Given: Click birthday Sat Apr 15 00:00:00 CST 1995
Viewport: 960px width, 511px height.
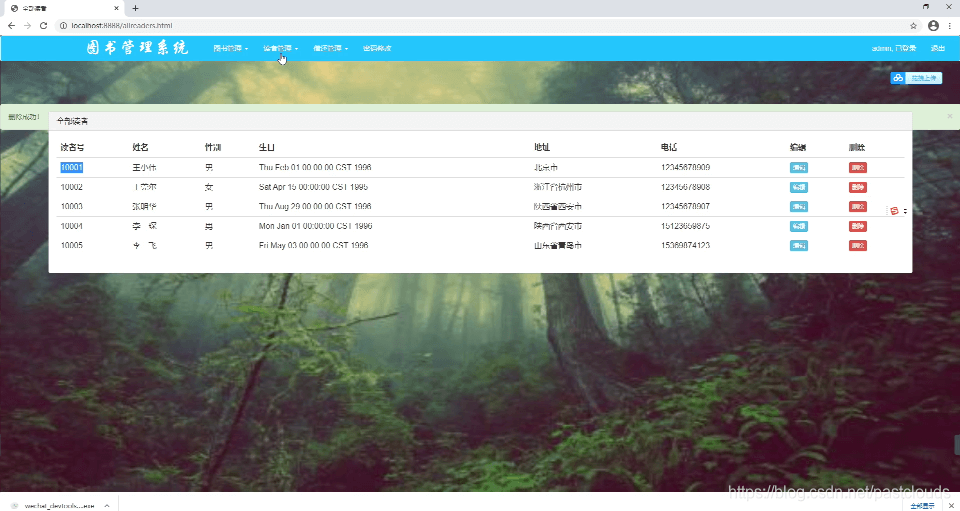Looking at the screenshot, I should (315, 187).
